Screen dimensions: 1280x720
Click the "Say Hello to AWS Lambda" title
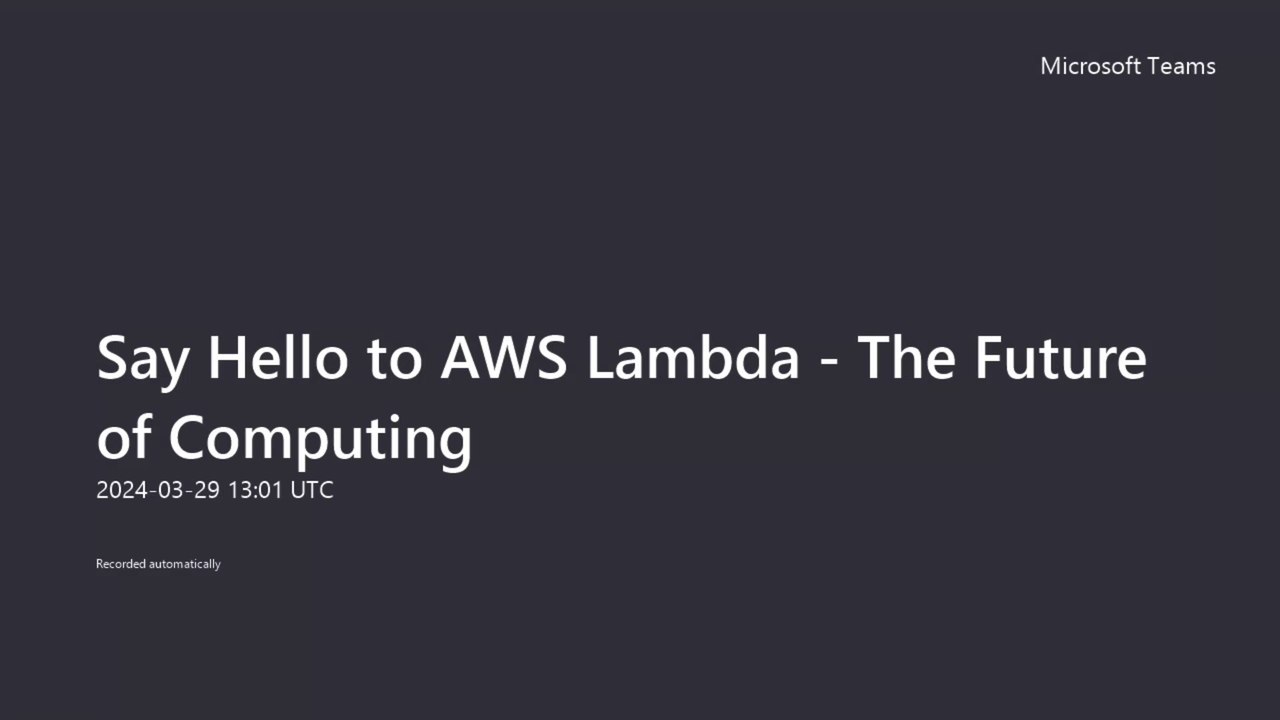coord(448,357)
